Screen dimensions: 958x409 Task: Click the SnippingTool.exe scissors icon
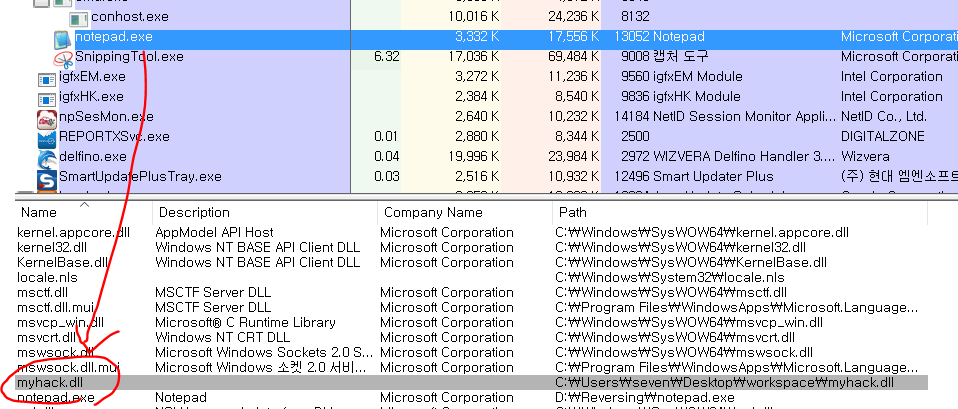pyautogui.click(x=63, y=58)
